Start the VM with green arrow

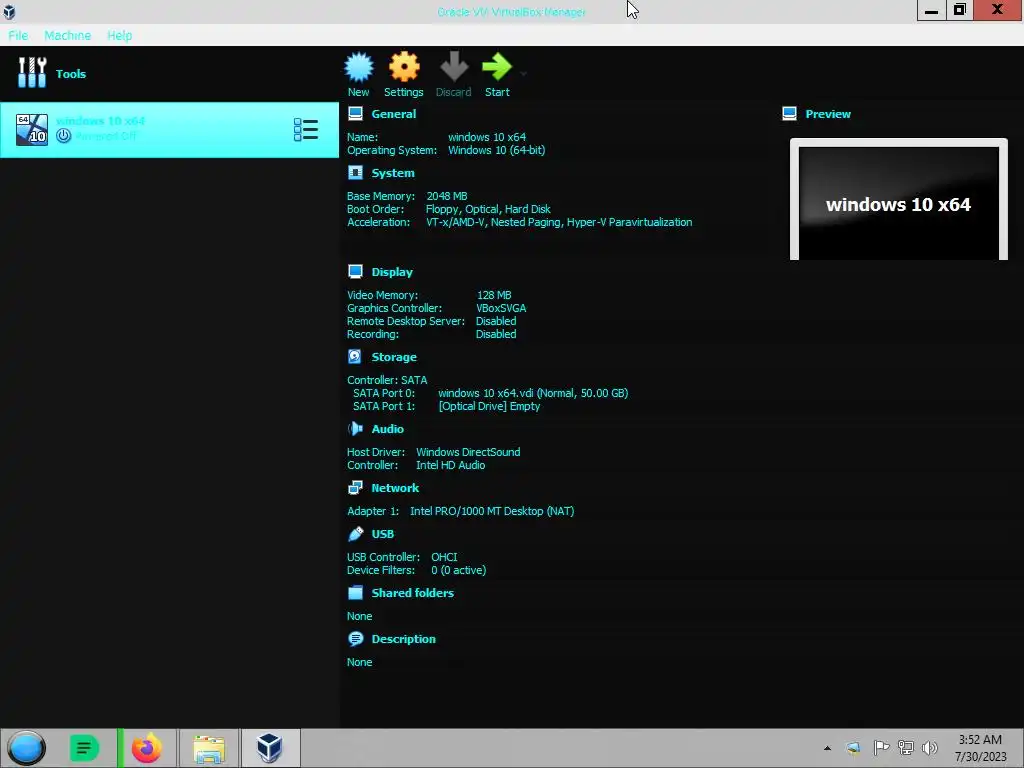click(497, 67)
